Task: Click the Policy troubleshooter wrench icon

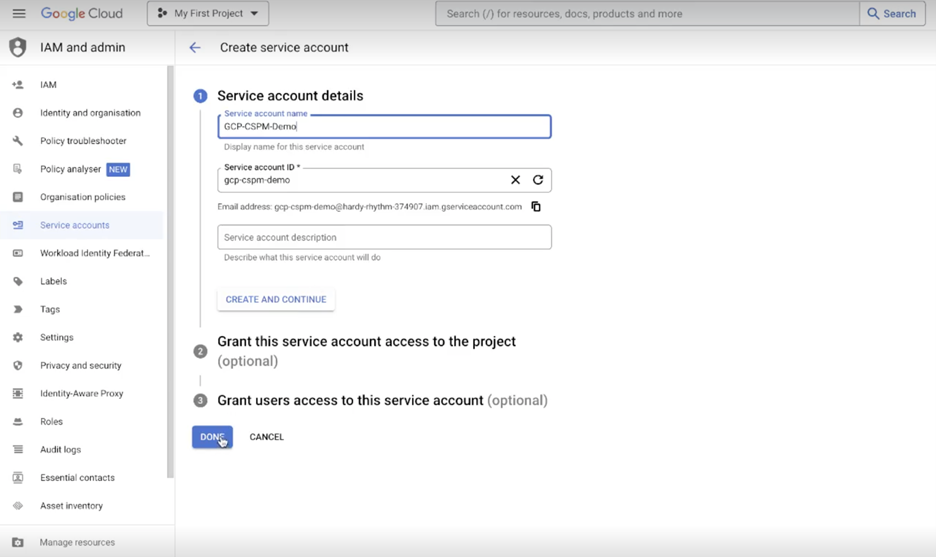Action: [x=17, y=141]
